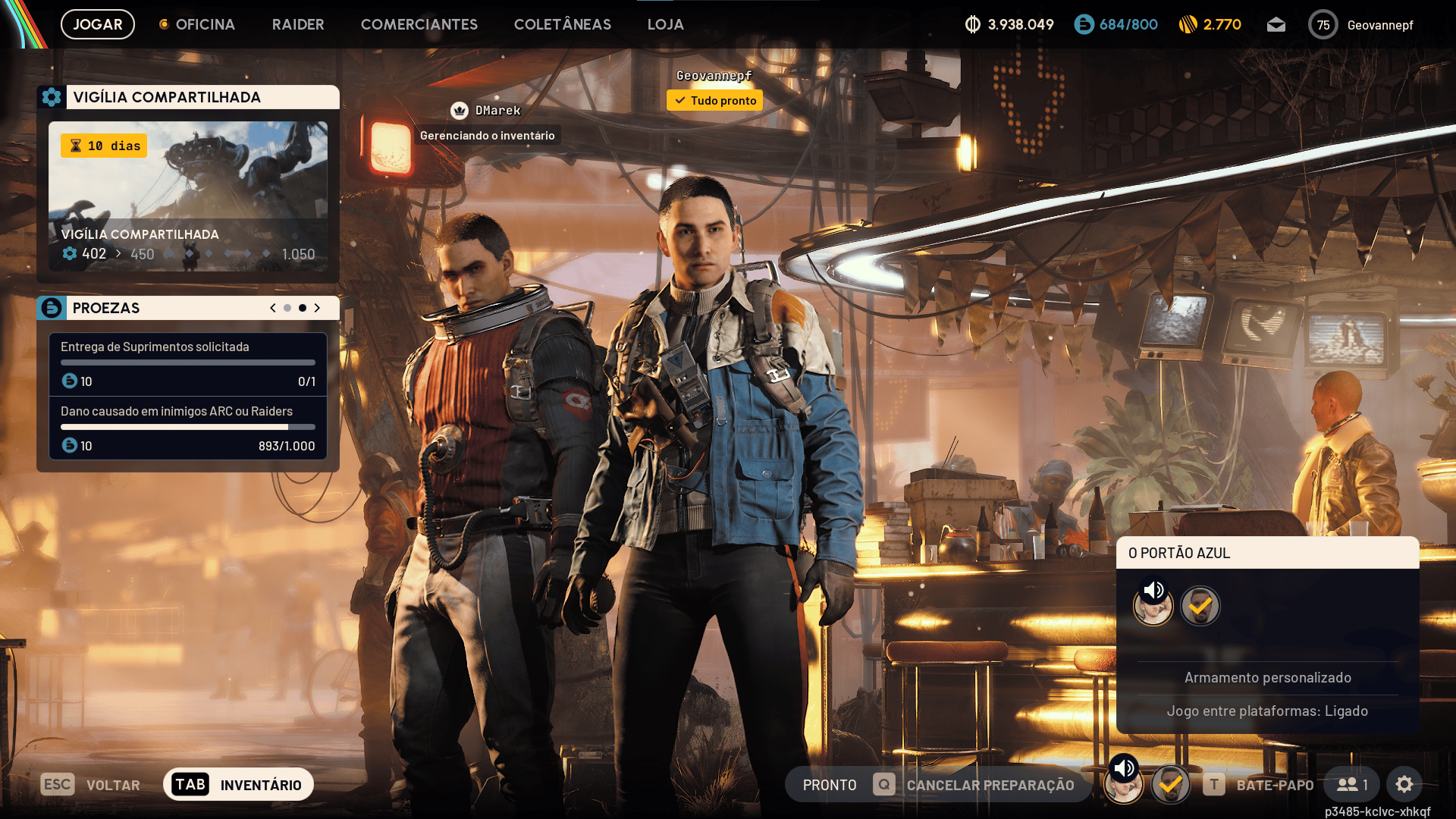Click the coin icon beside 3.938.049
Screen dimensions: 1456x819
click(x=972, y=24)
